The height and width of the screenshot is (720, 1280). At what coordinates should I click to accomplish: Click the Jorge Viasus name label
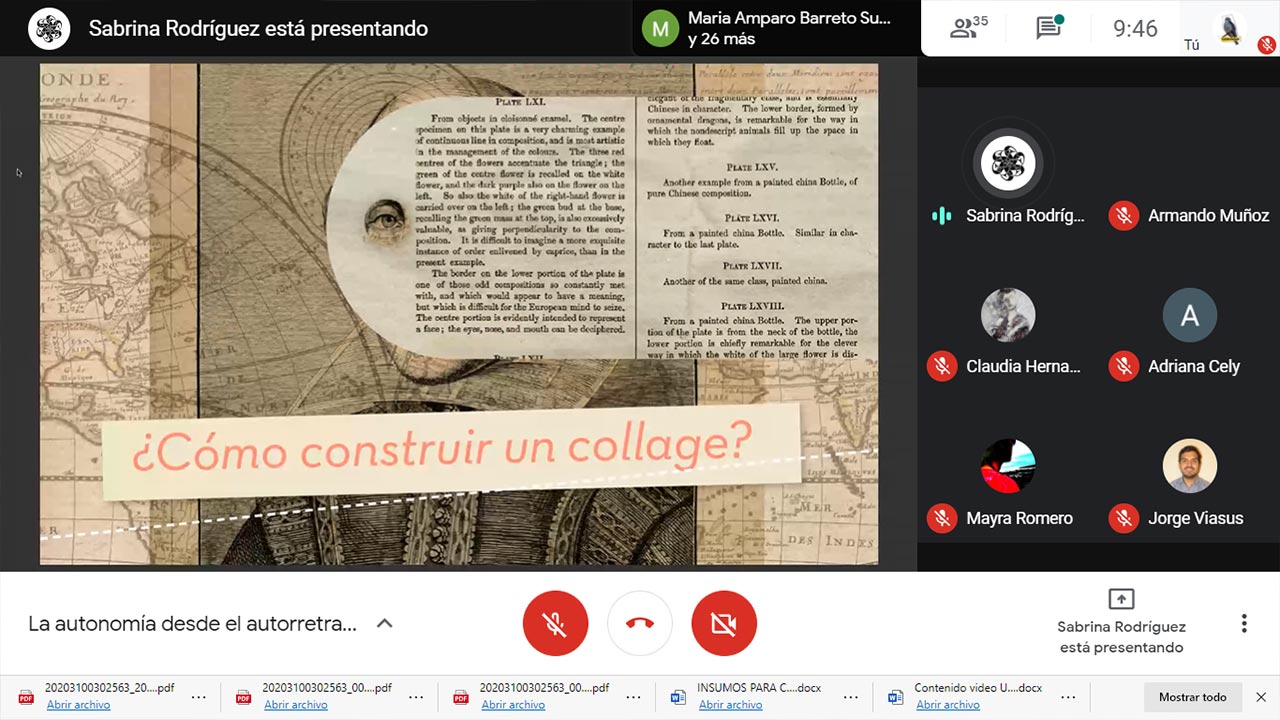click(1195, 518)
